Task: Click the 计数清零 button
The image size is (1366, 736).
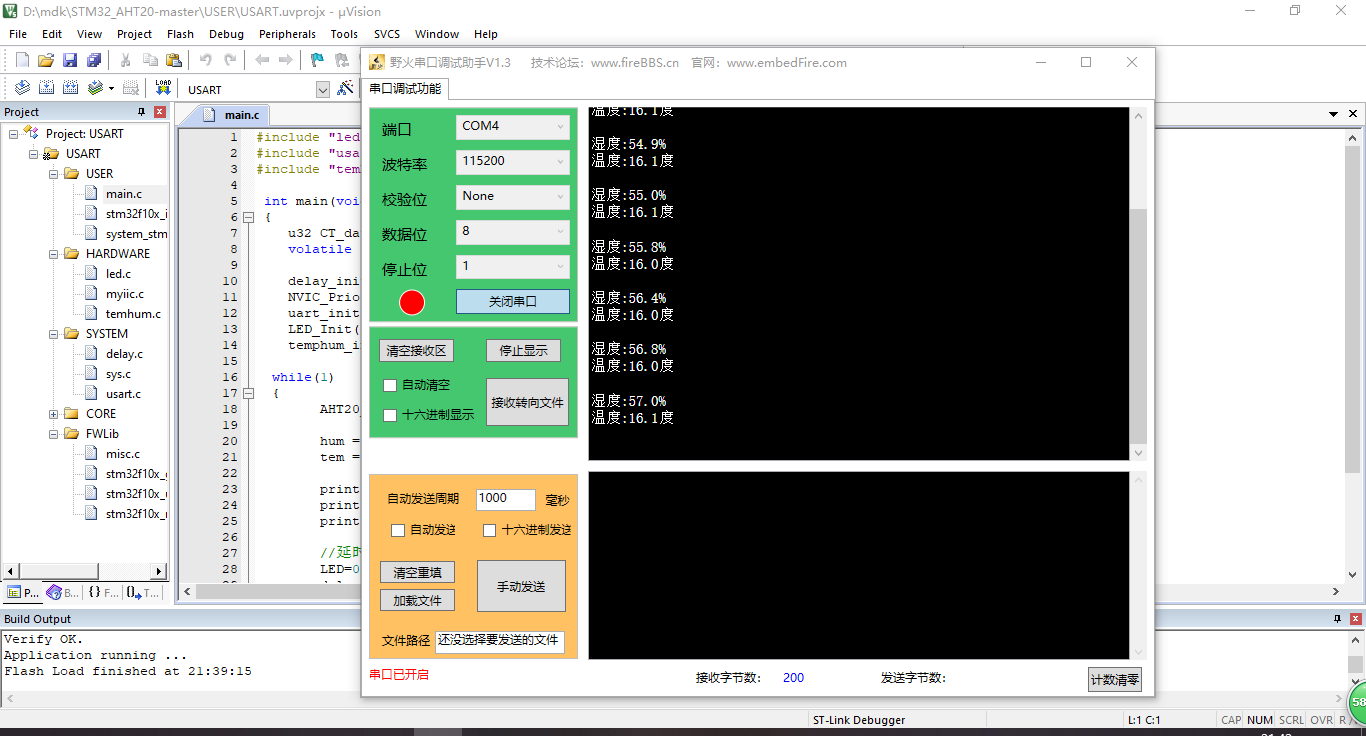Action: 1114,680
